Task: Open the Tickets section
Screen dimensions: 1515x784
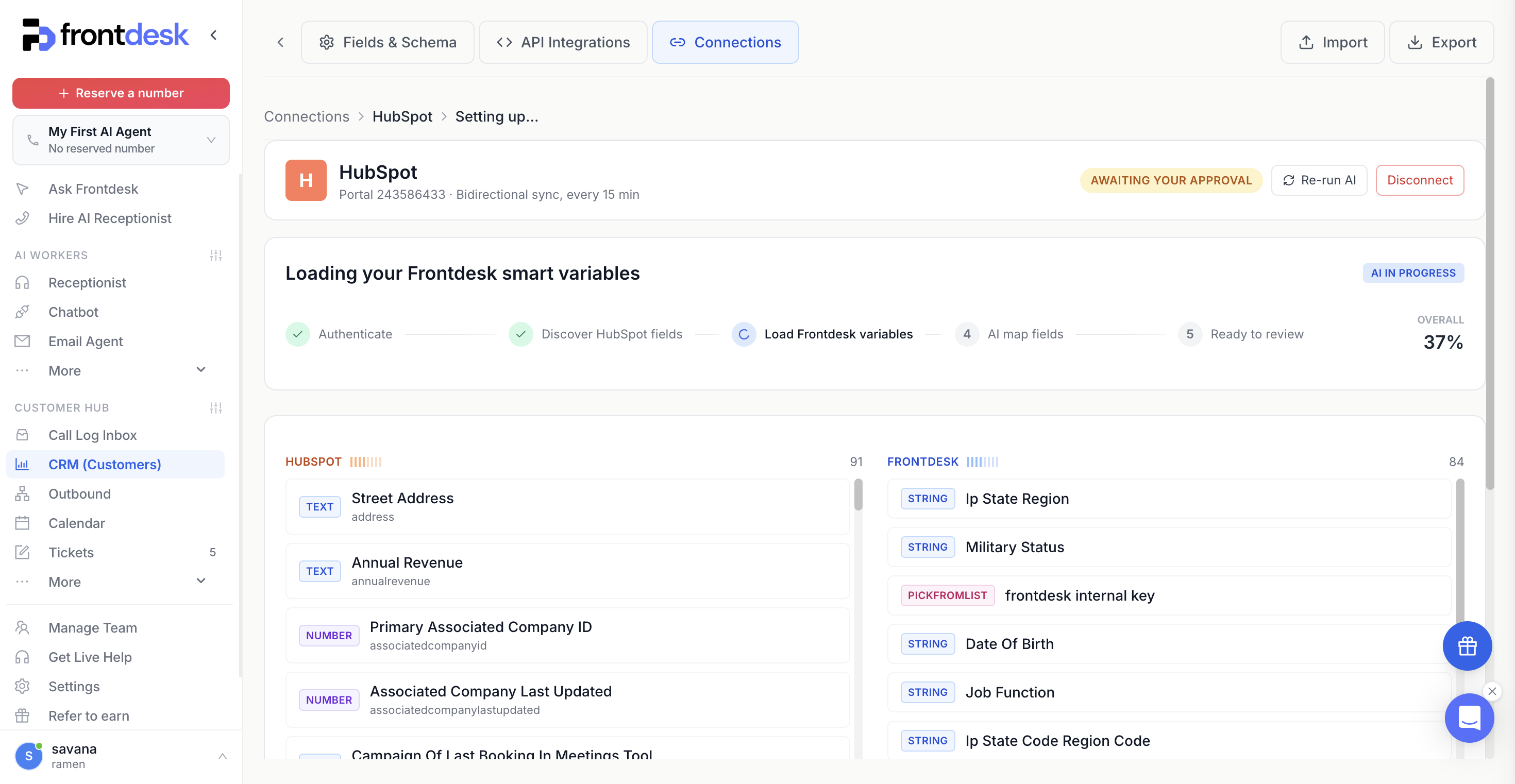Action: point(115,552)
